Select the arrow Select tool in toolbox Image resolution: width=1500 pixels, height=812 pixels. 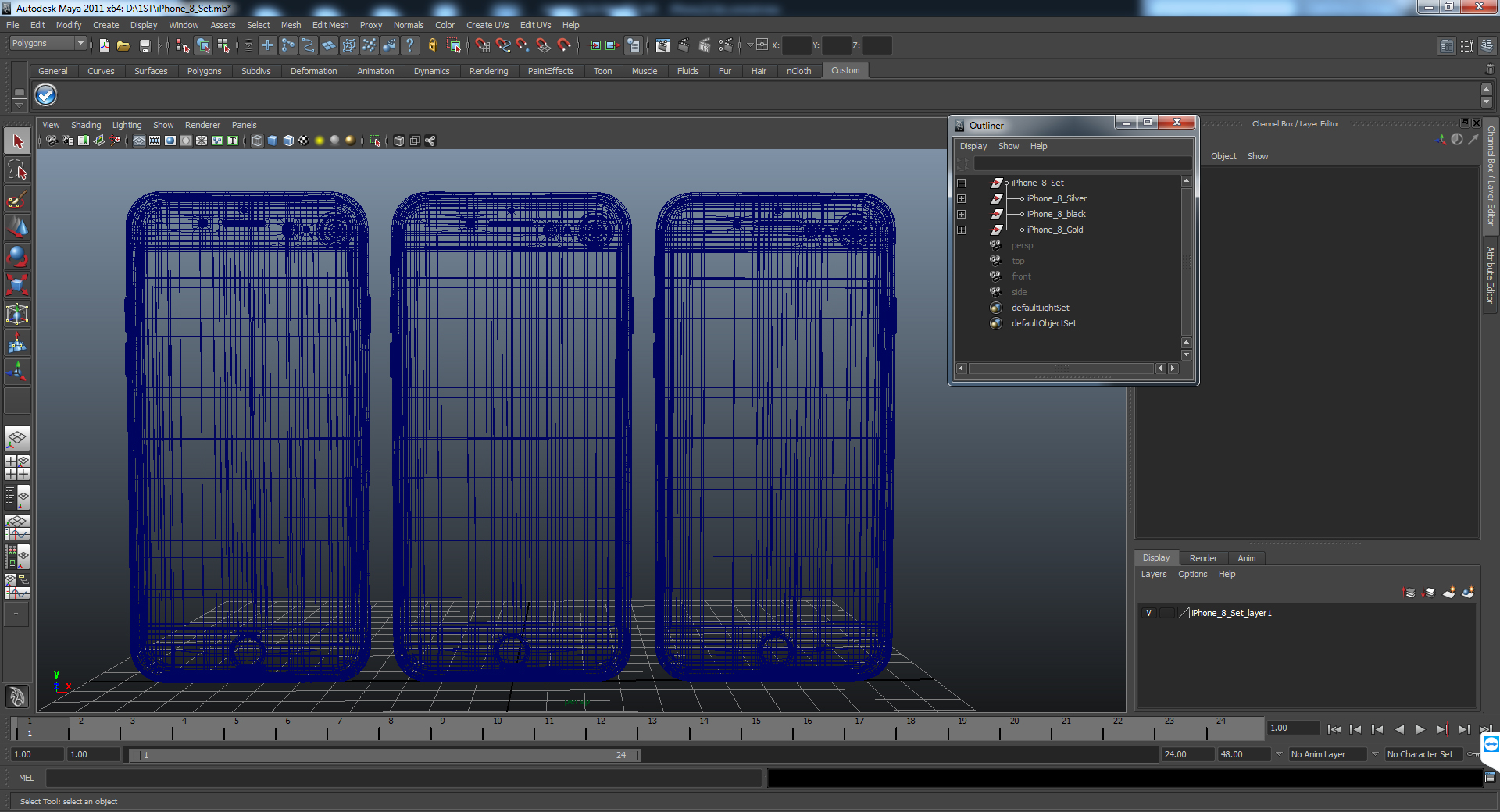click(17, 141)
